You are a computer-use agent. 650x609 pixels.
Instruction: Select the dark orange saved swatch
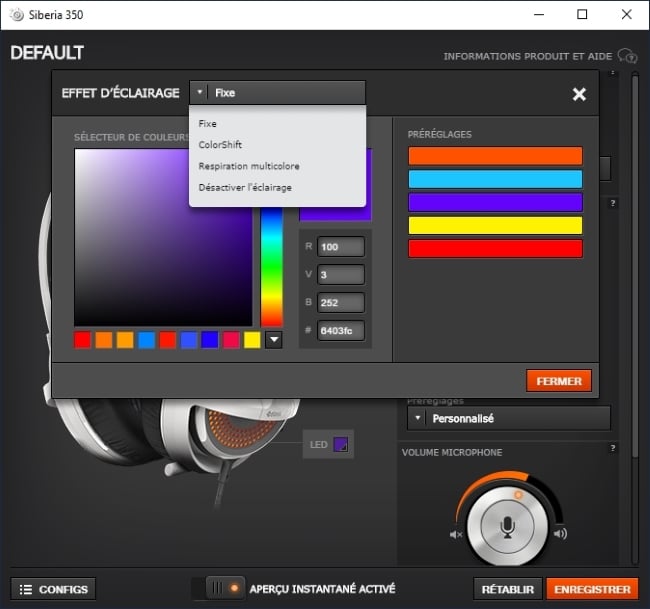104,340
